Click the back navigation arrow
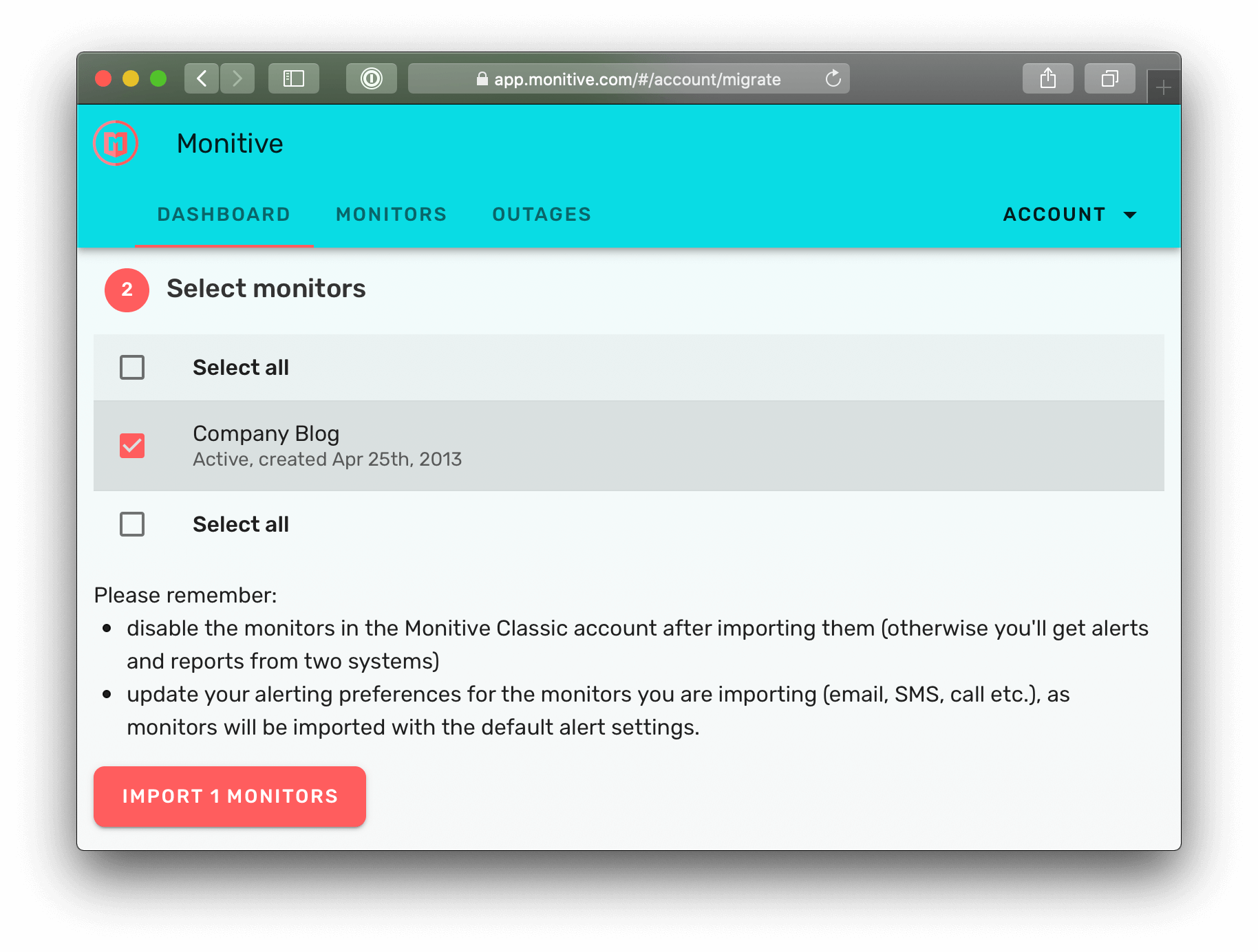Screen dimensions: 1258x952 click(x=201, y=78)
